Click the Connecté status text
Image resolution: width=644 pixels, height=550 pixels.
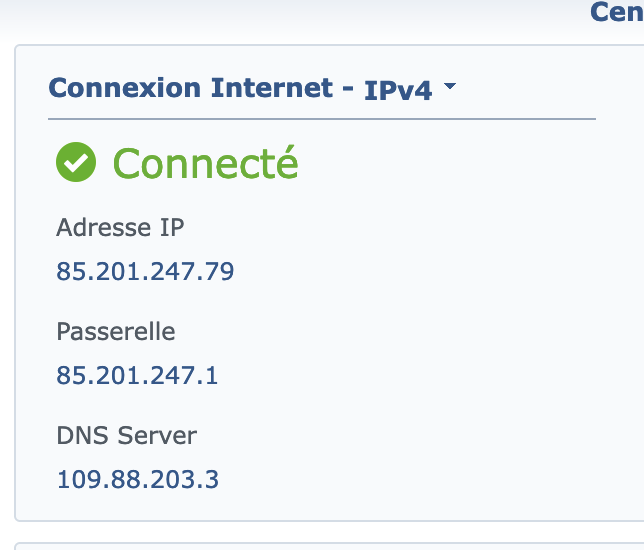[x=205, y=163]
